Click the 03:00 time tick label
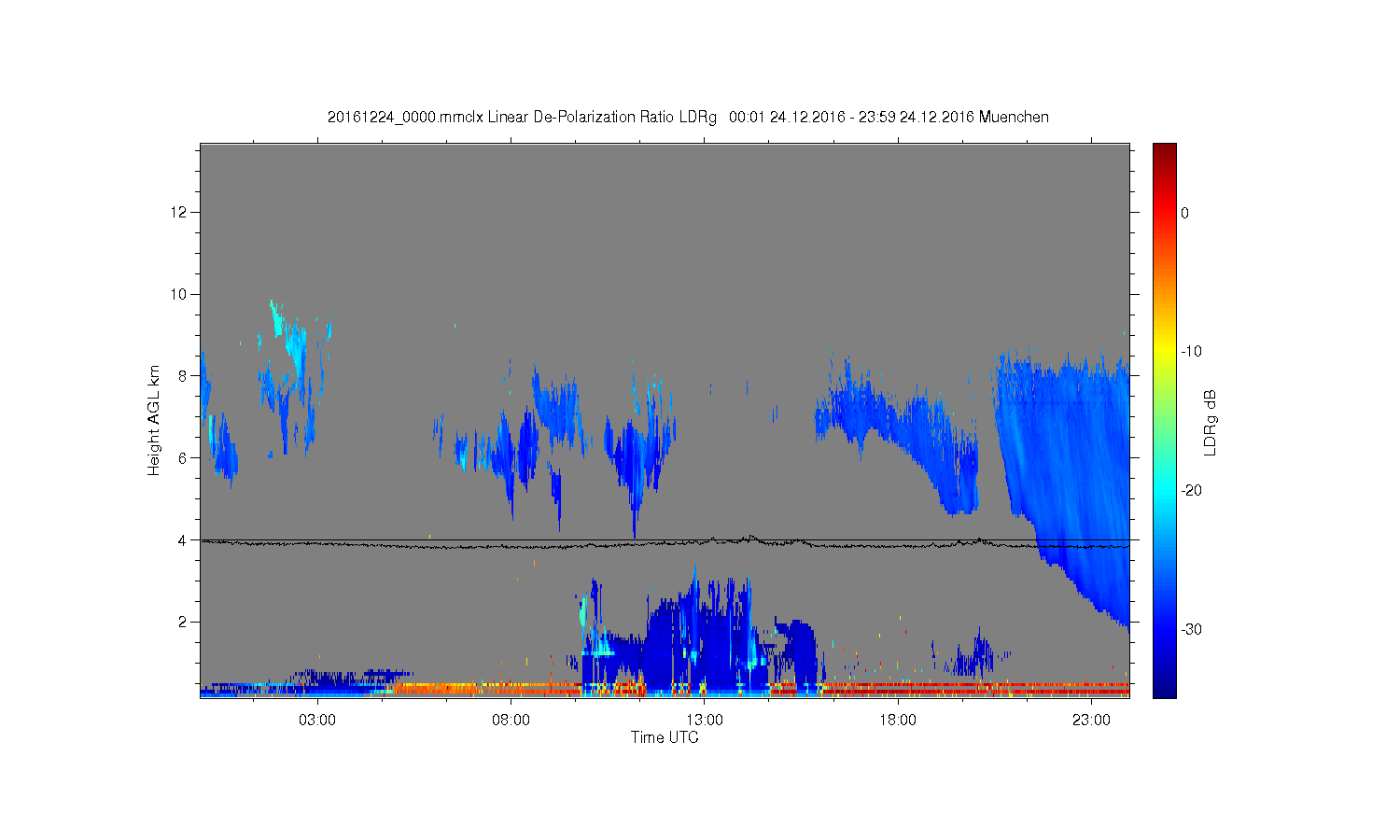 pos(317,720)
